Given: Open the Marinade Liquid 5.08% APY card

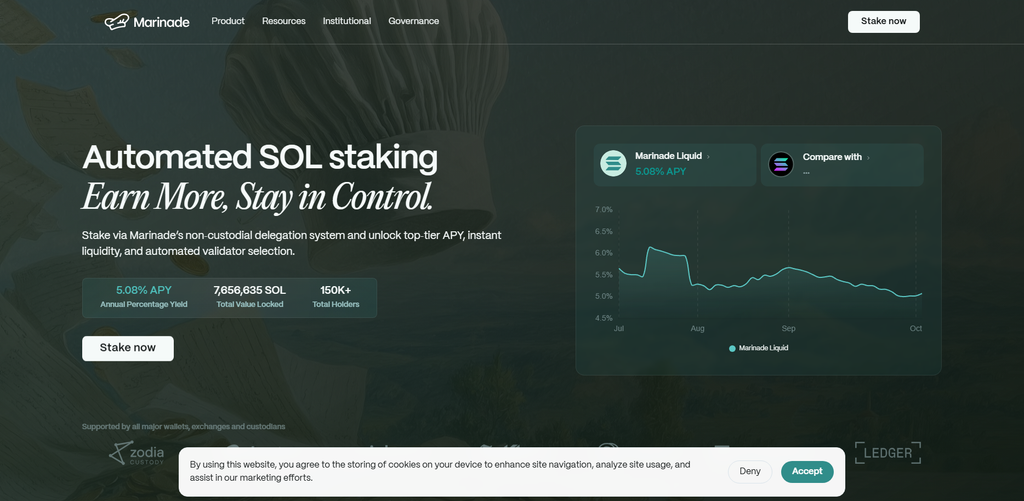Looking at the screenshot, I should 675,165.
